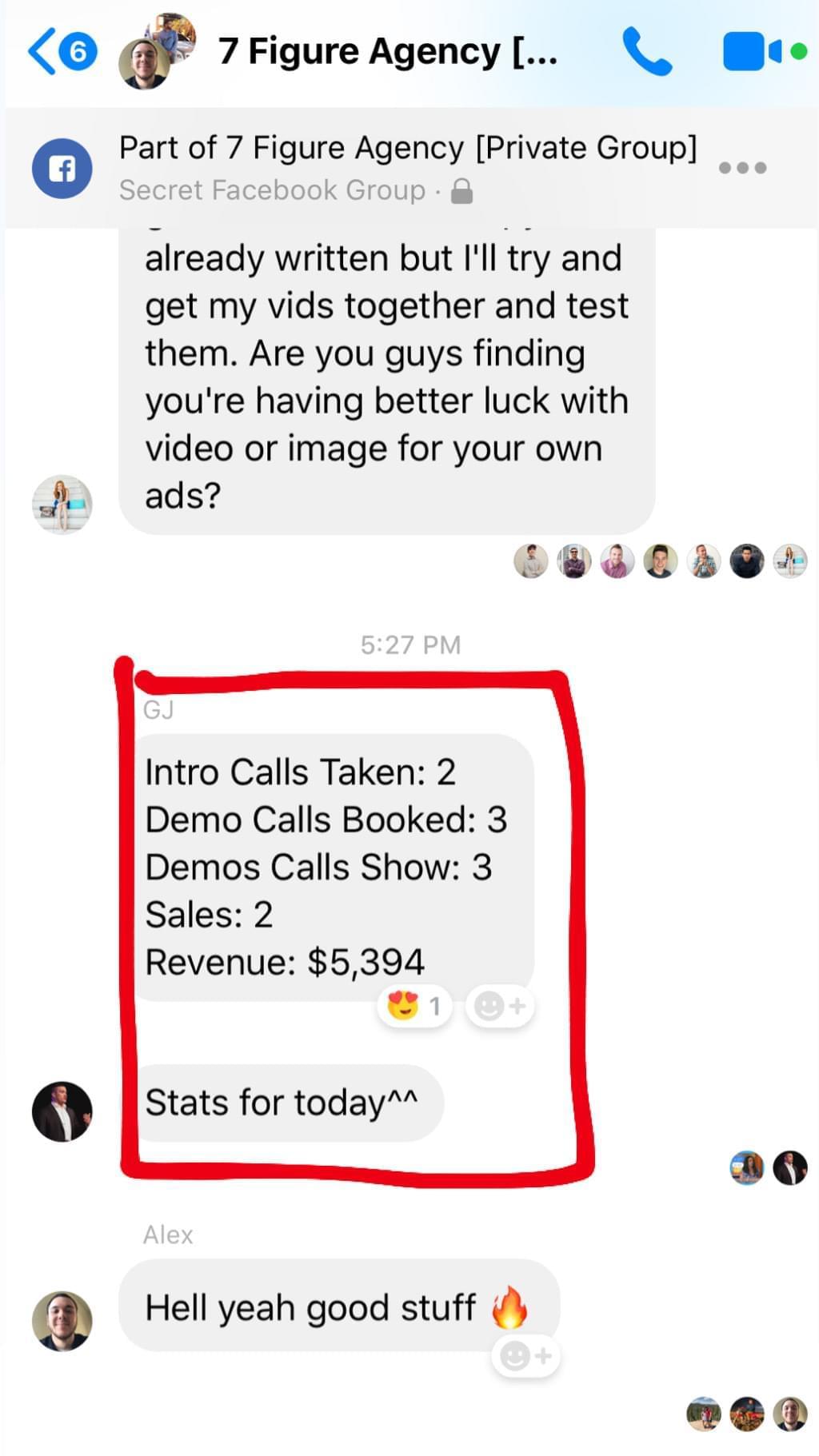View seen-by avatars below Alex's message

pyautogui.click(x=747, y=1414)
